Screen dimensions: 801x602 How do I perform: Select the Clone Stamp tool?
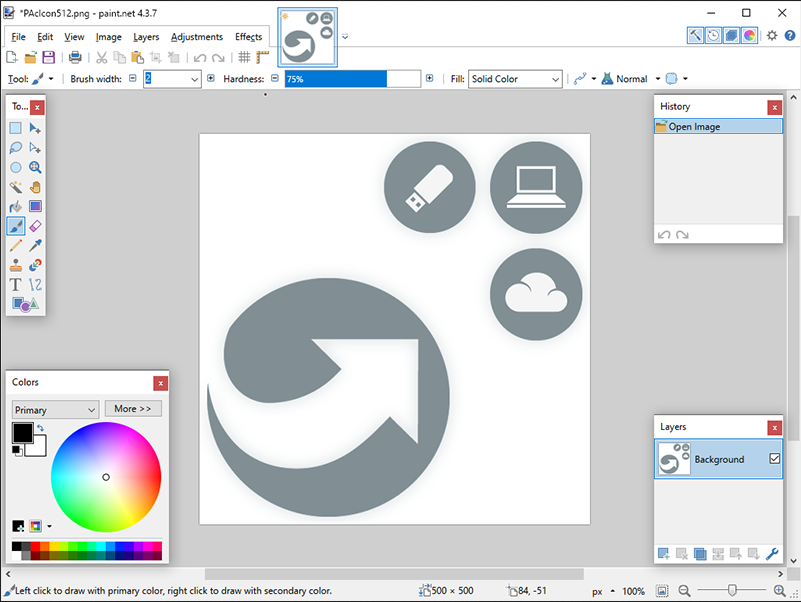point(16,265)
